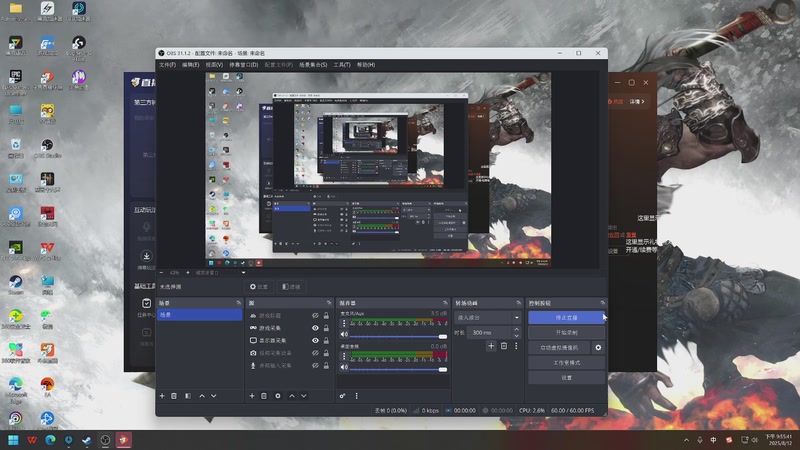Screen dimensions: 800x450
Task: Open source properties gear in the Sources panel
Action: click(278, 396)
